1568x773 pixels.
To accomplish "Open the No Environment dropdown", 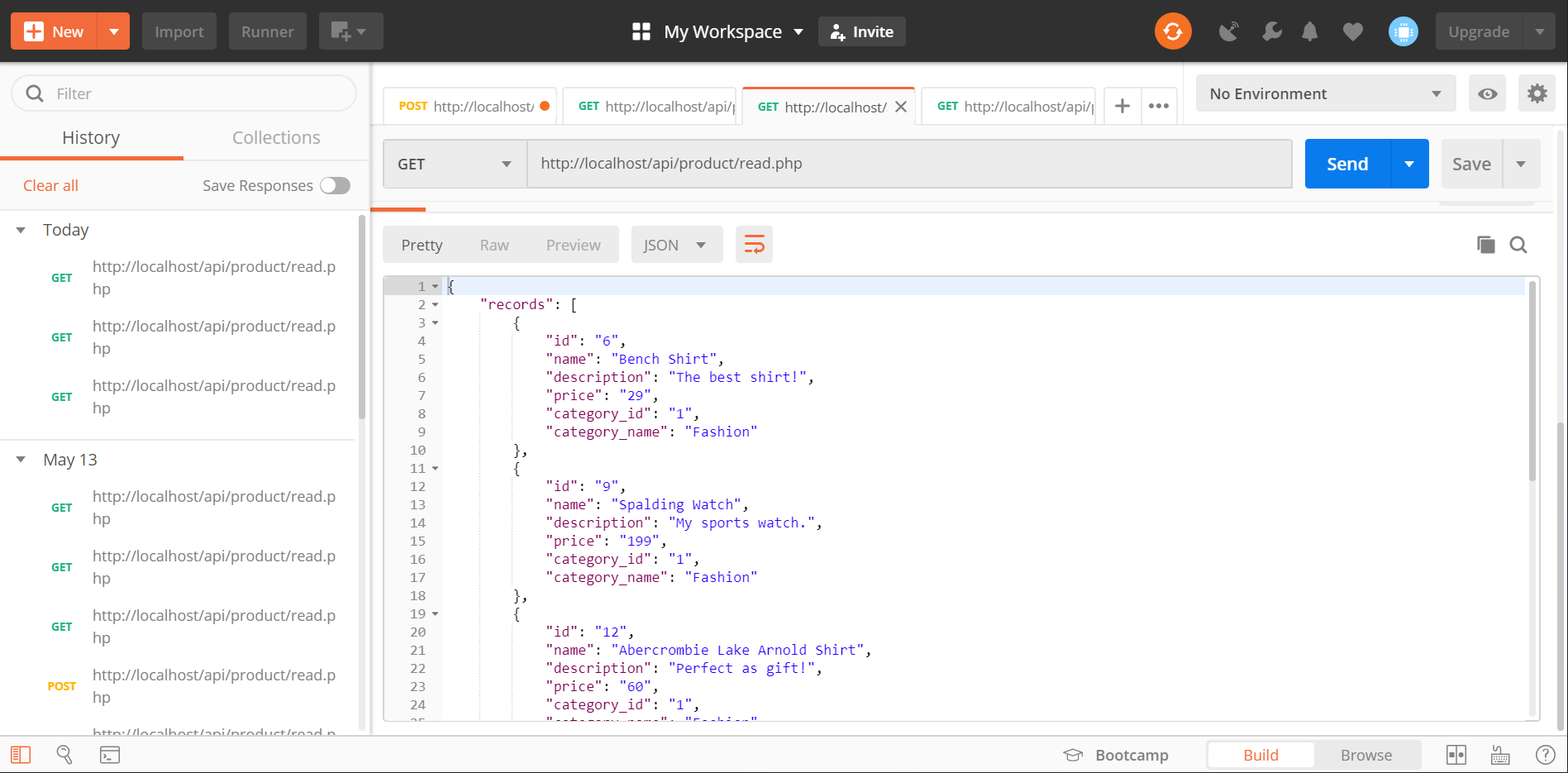I will pos(1326,93).
